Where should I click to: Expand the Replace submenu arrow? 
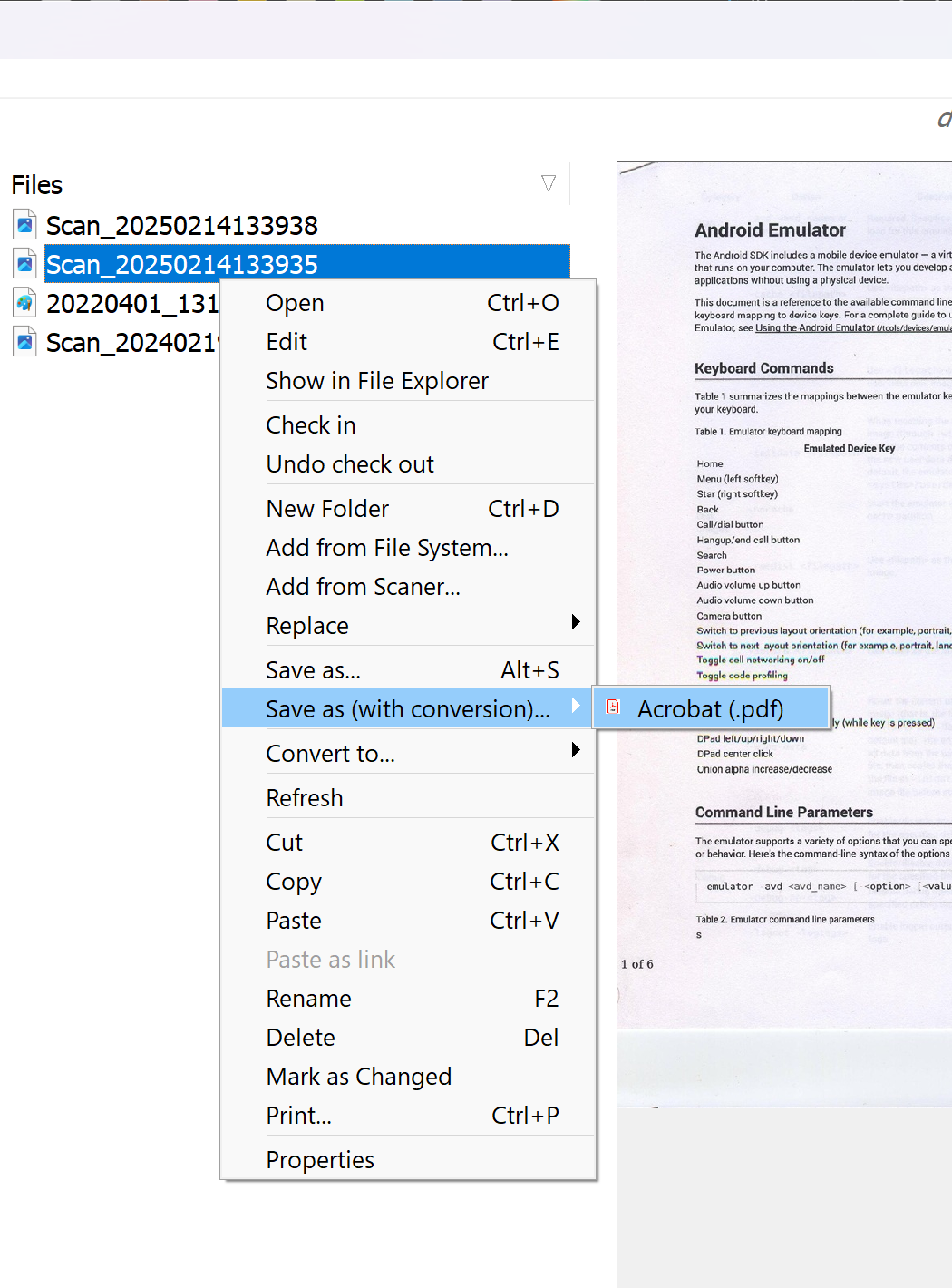coord(576,622)
